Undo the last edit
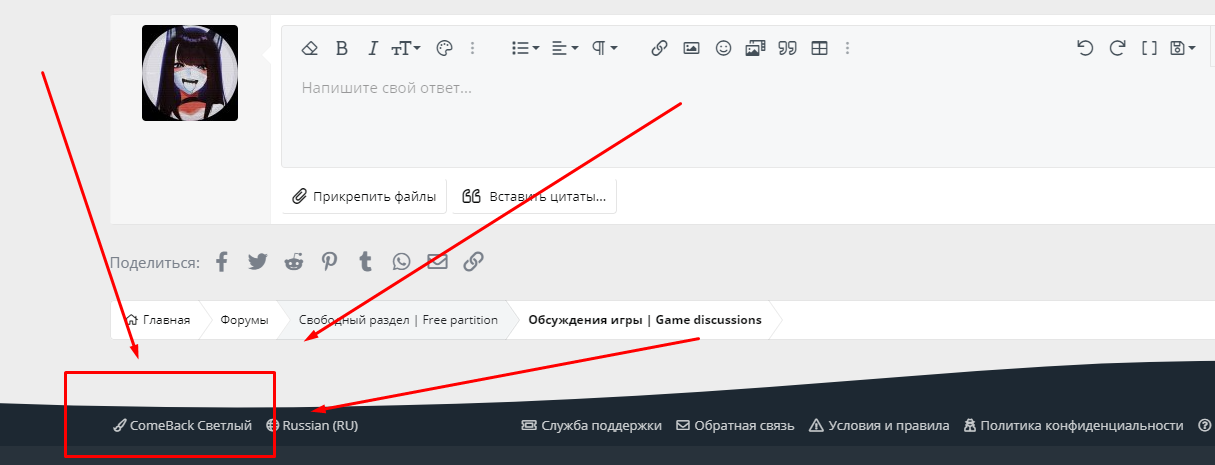 click(x=1085, y=48)
